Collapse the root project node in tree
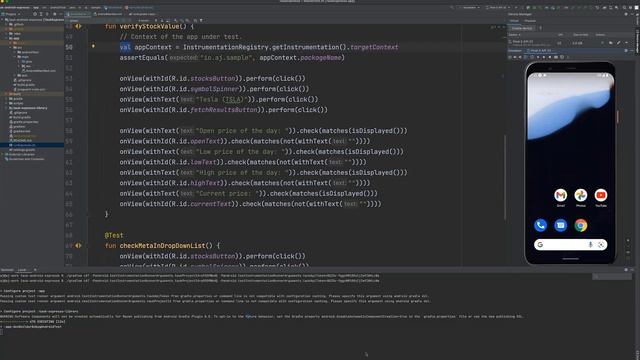Image resolution: width=640 pixels, height=360 pixels. 2,20
